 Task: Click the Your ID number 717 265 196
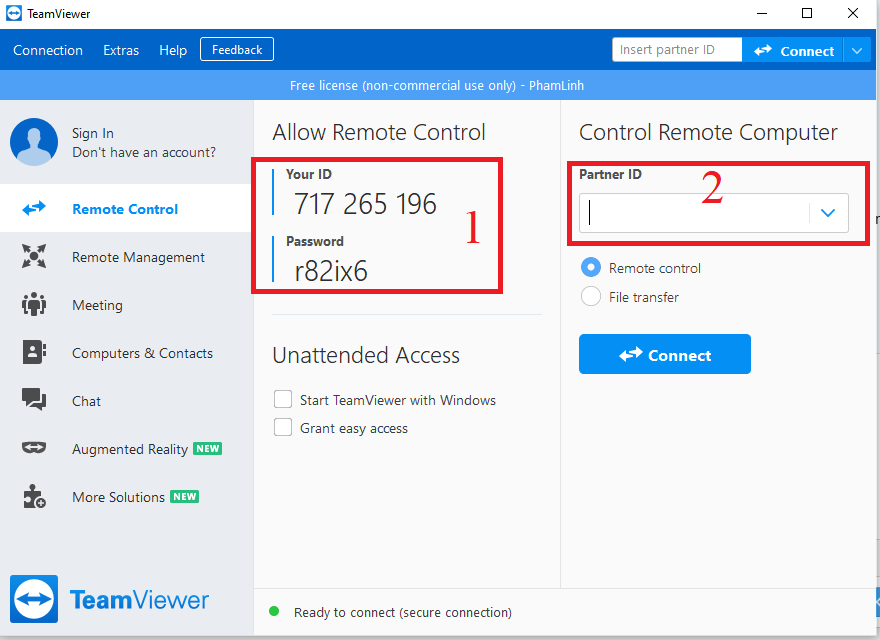pos(365,203)
